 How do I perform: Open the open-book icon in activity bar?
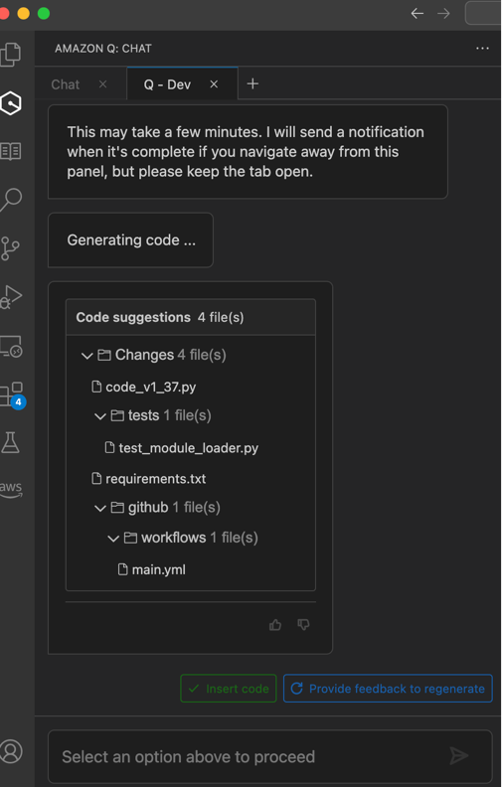pyautogui.click(x=11, y=151)
